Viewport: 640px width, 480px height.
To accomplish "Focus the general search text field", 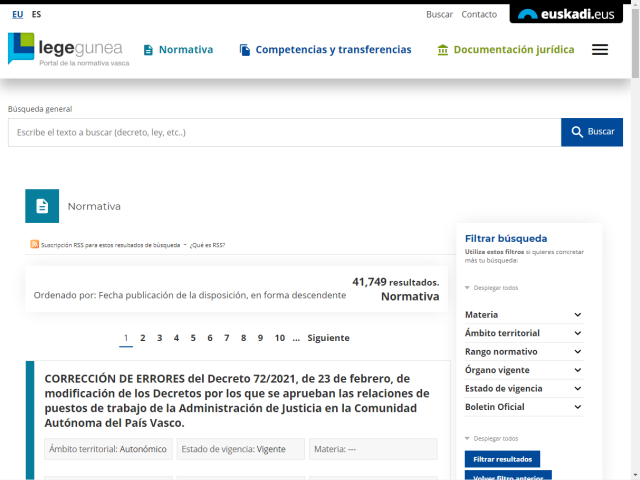I will click(284, 133).
